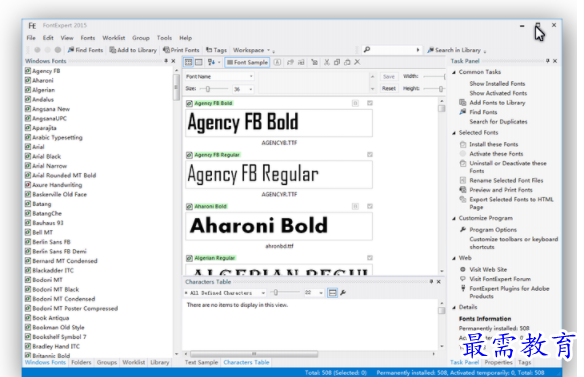Screen dimensions: 584x377
Task: Click Visit FontExpert Forum link
Action: tap(500, 279)
